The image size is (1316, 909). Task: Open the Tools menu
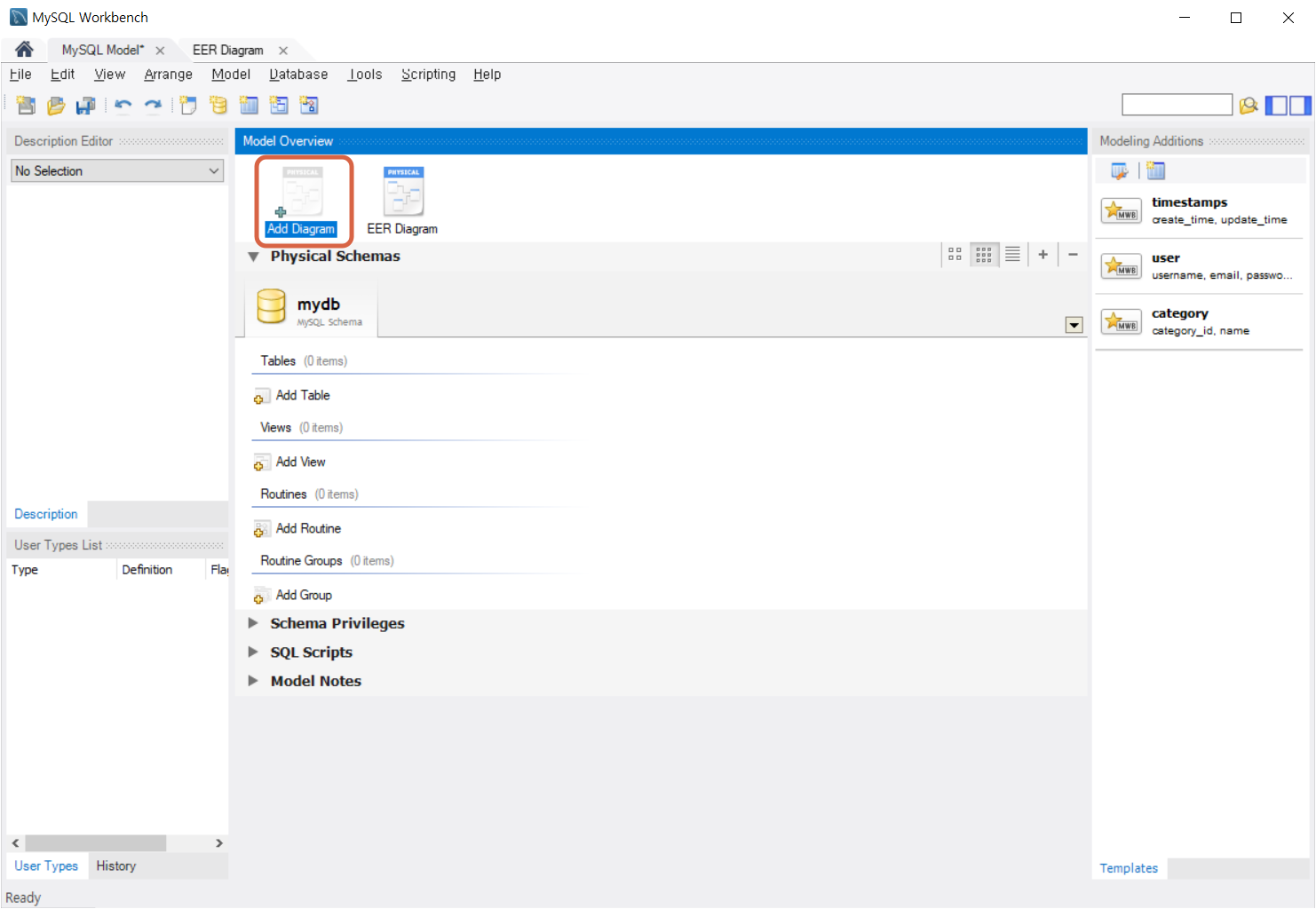click(365, 75)
